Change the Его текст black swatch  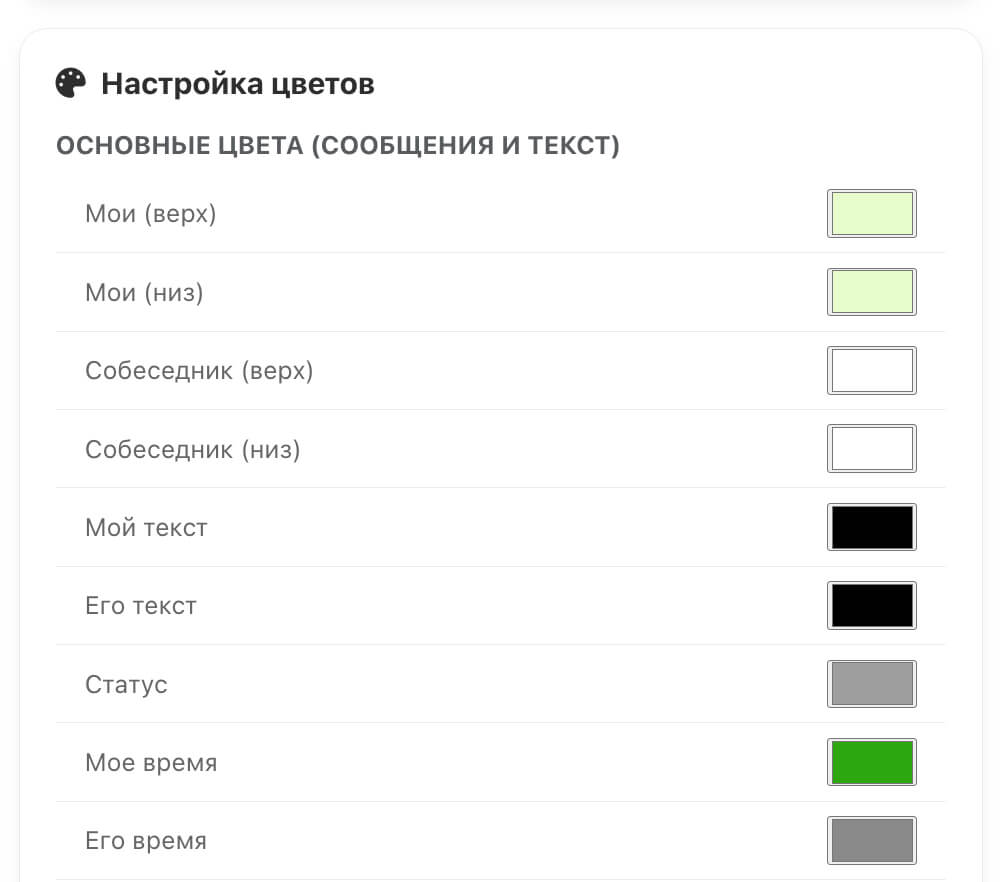[x=871, y=605]
